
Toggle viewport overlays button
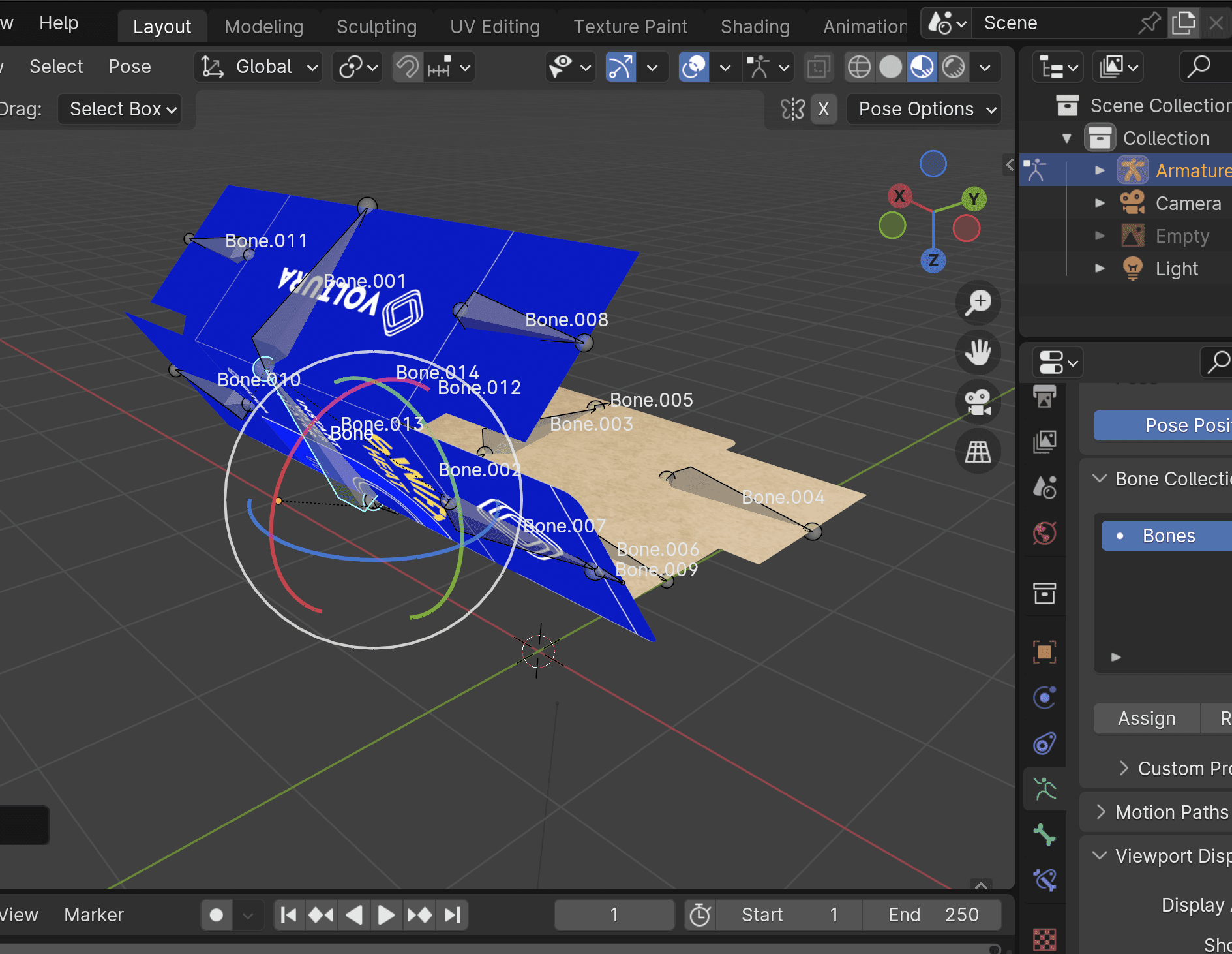[x=694, y=67]
